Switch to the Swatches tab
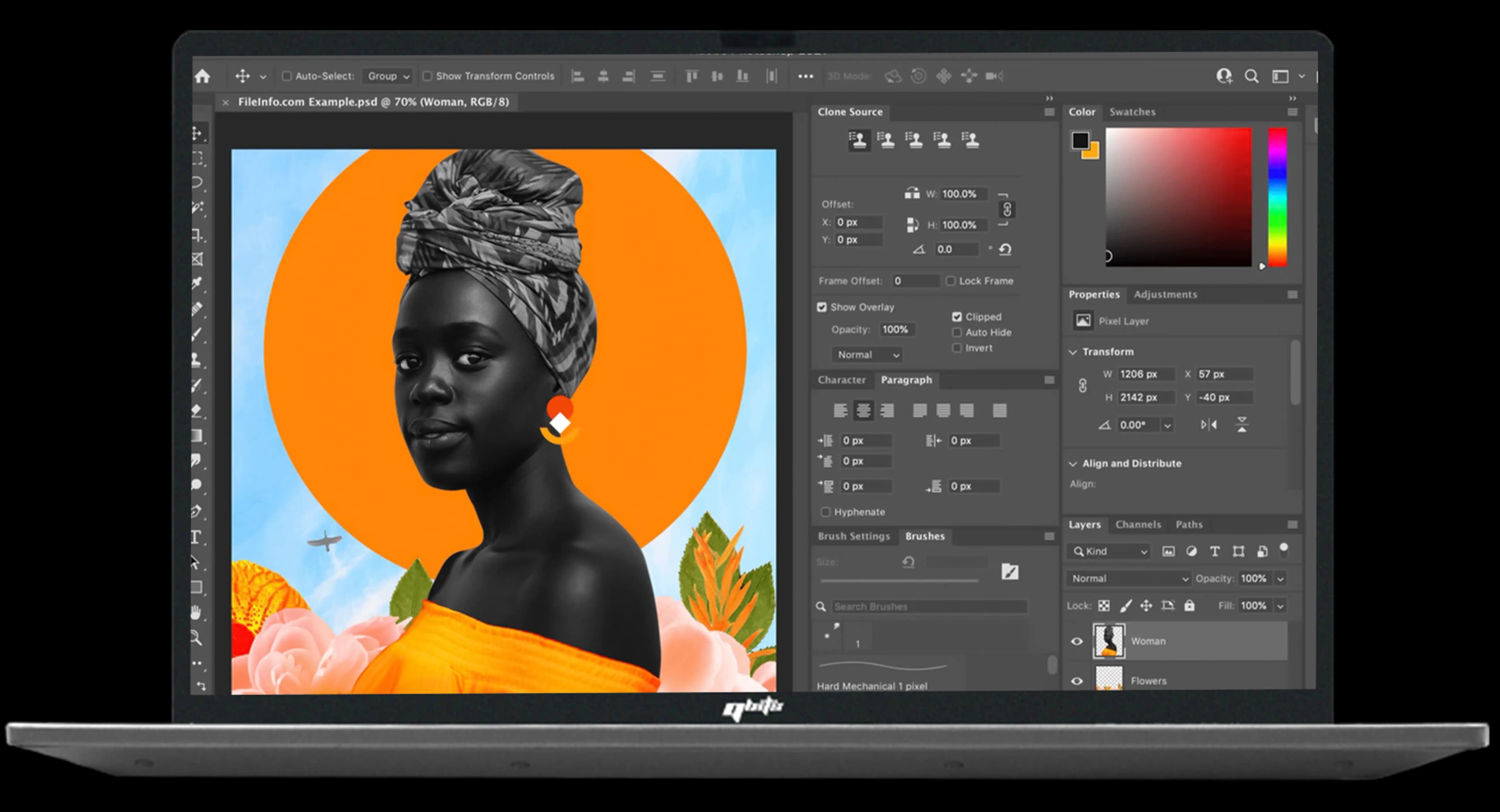This screenshot has width=1500, height=812. click(x=1132, y=112)
